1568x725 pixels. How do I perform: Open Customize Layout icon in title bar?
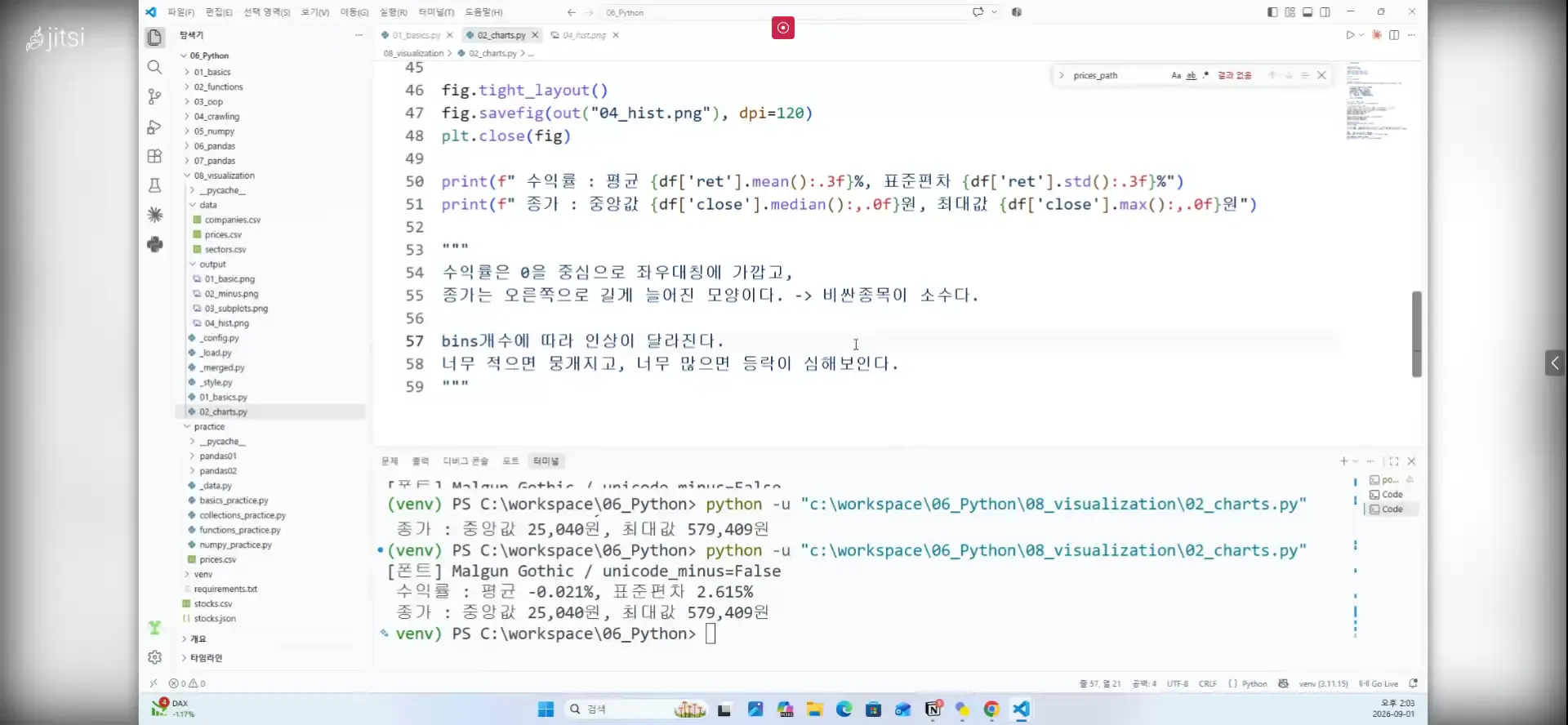pos(1290,12)
